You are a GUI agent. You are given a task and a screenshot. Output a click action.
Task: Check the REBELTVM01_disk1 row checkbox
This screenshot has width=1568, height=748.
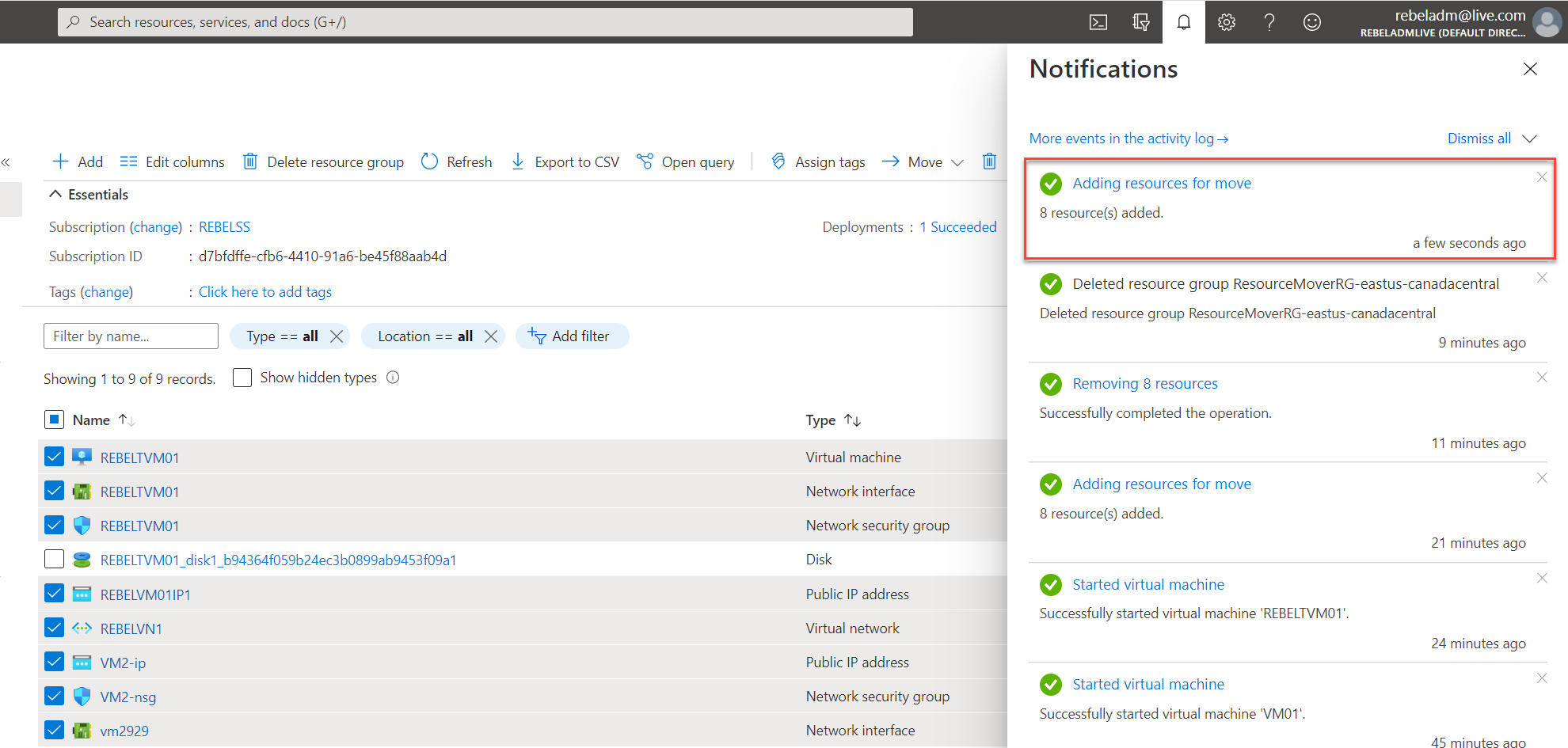[x=54, y=558]
